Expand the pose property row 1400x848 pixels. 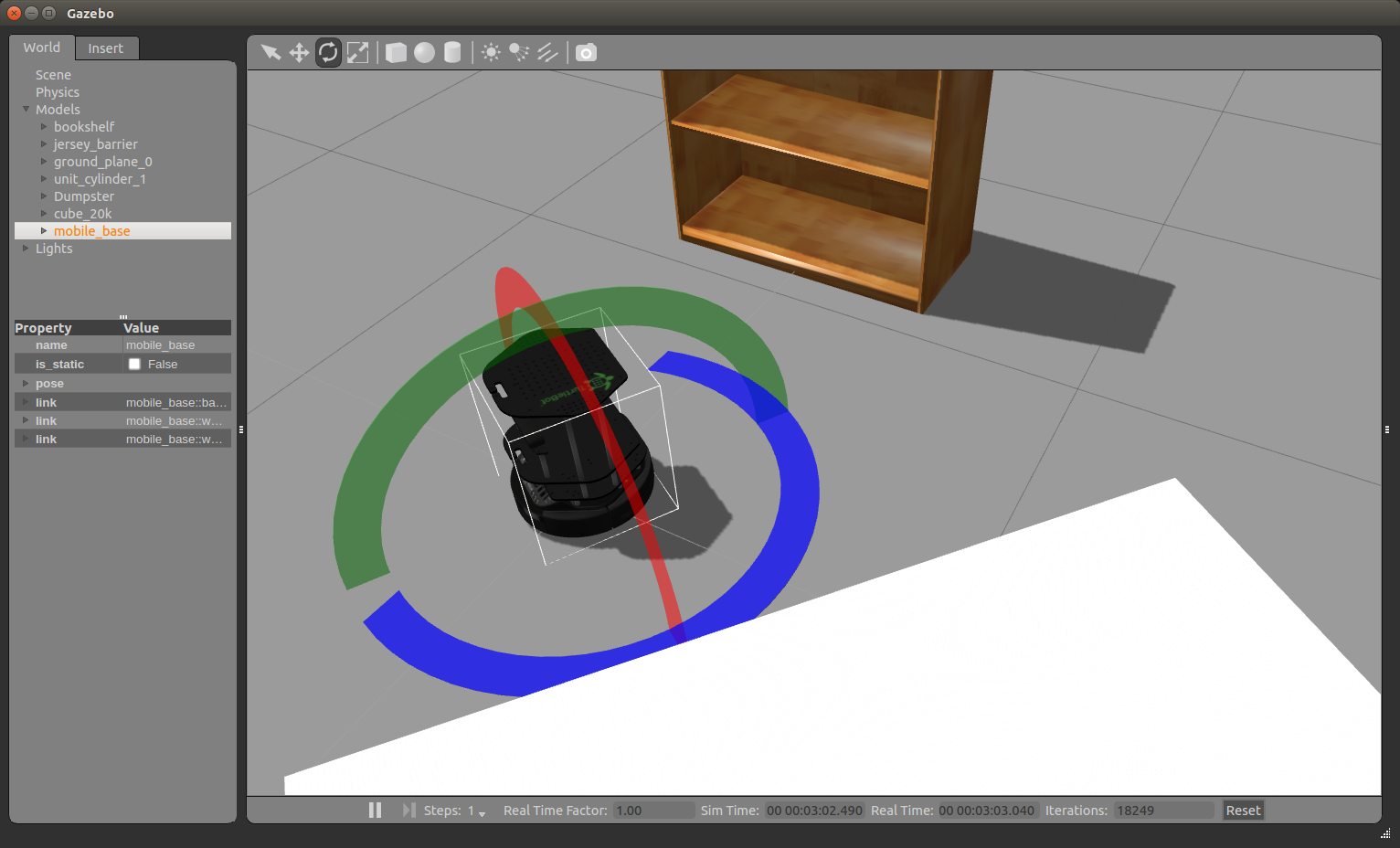26,383
